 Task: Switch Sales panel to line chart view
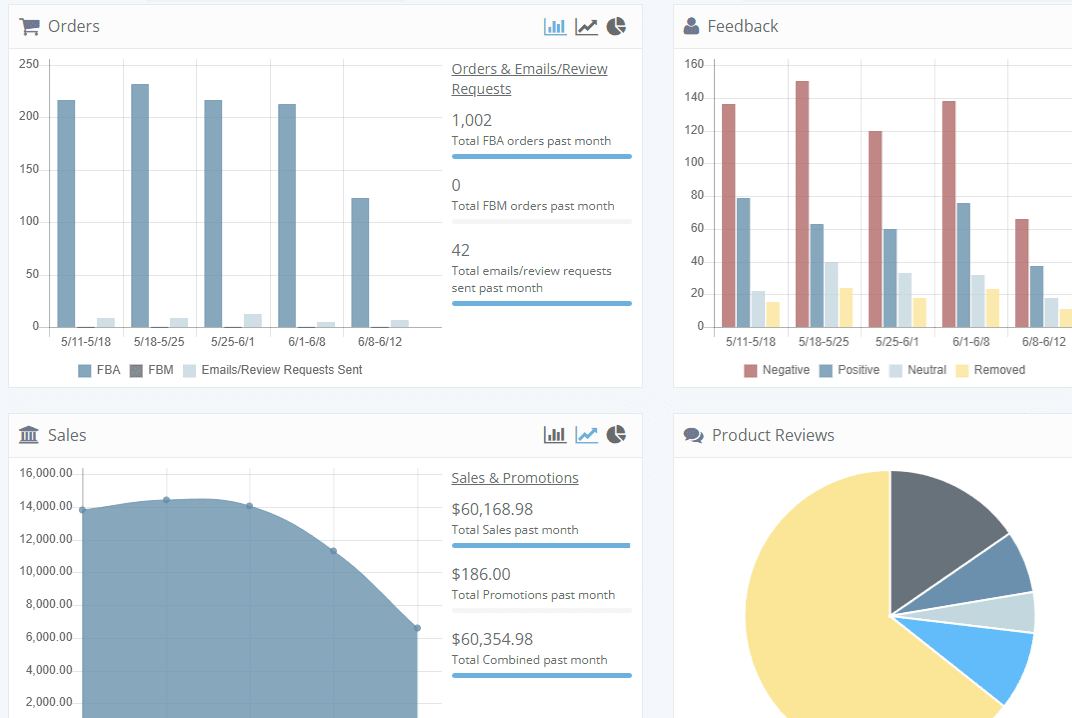click(x=586, y=434)
